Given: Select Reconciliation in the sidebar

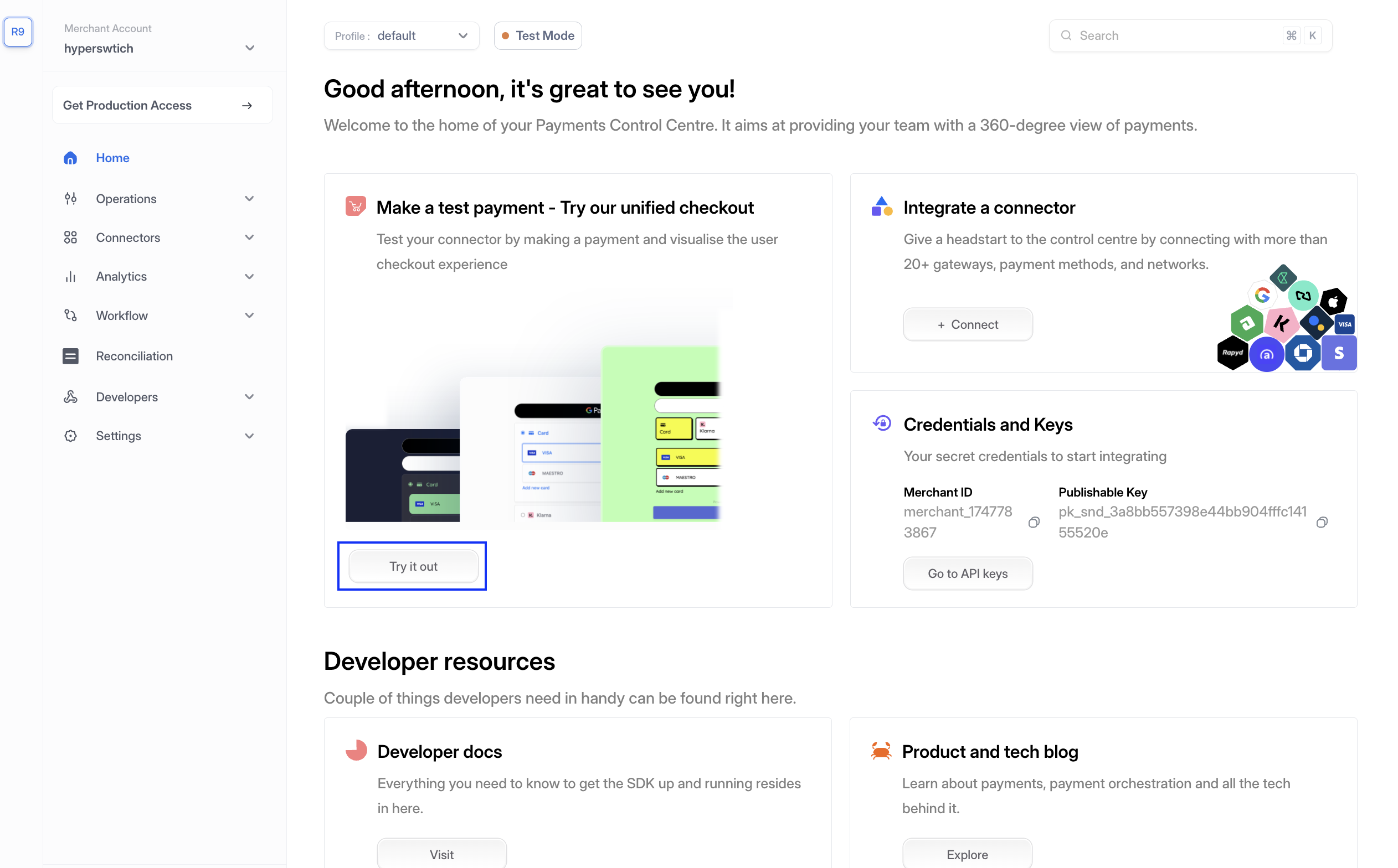Looking at the screenshot, I should tap(134, 356).
